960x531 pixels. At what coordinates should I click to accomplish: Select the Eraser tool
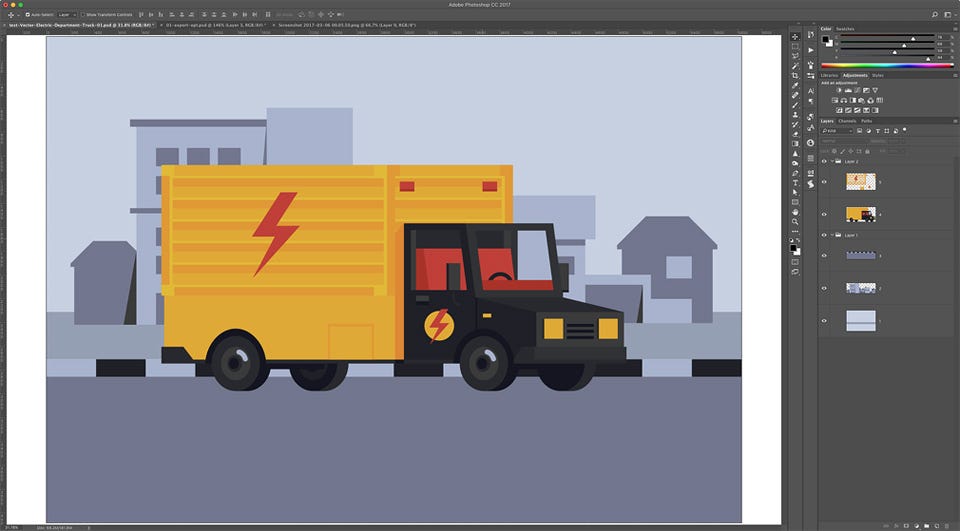(795, 134)
